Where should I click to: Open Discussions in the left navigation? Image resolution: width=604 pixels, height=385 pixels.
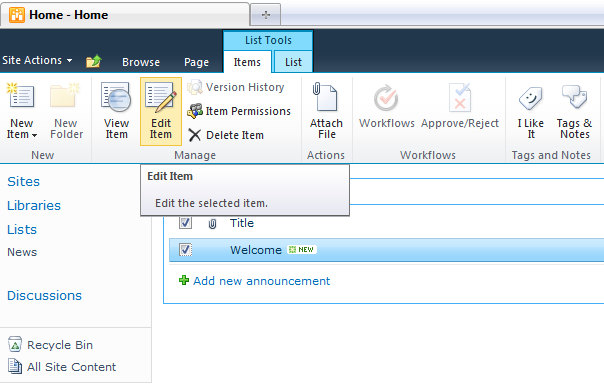(x=44, y=296)
